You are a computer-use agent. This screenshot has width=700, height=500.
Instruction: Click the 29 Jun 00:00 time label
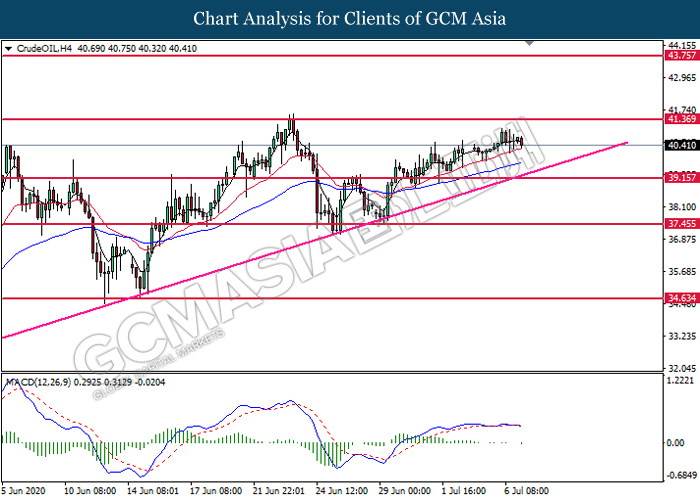[405, 491]
